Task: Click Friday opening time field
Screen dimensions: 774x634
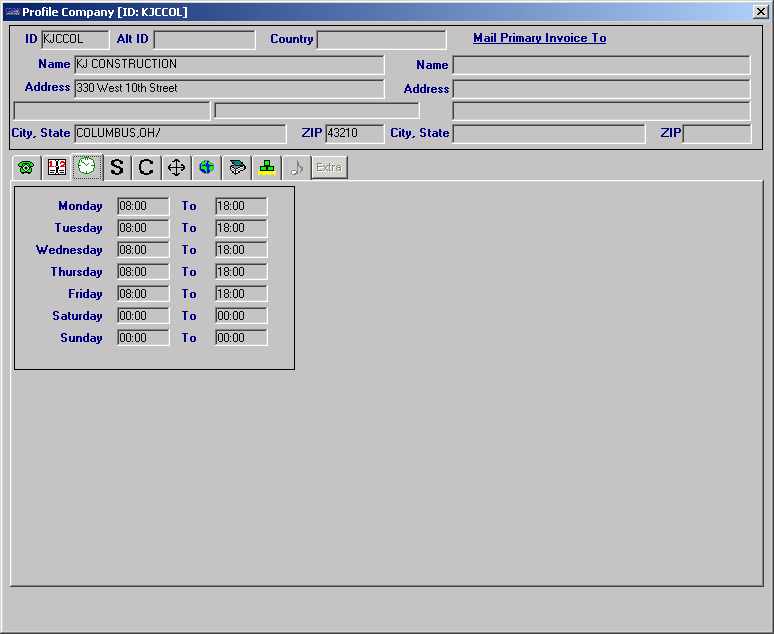Action: (143, 294)
